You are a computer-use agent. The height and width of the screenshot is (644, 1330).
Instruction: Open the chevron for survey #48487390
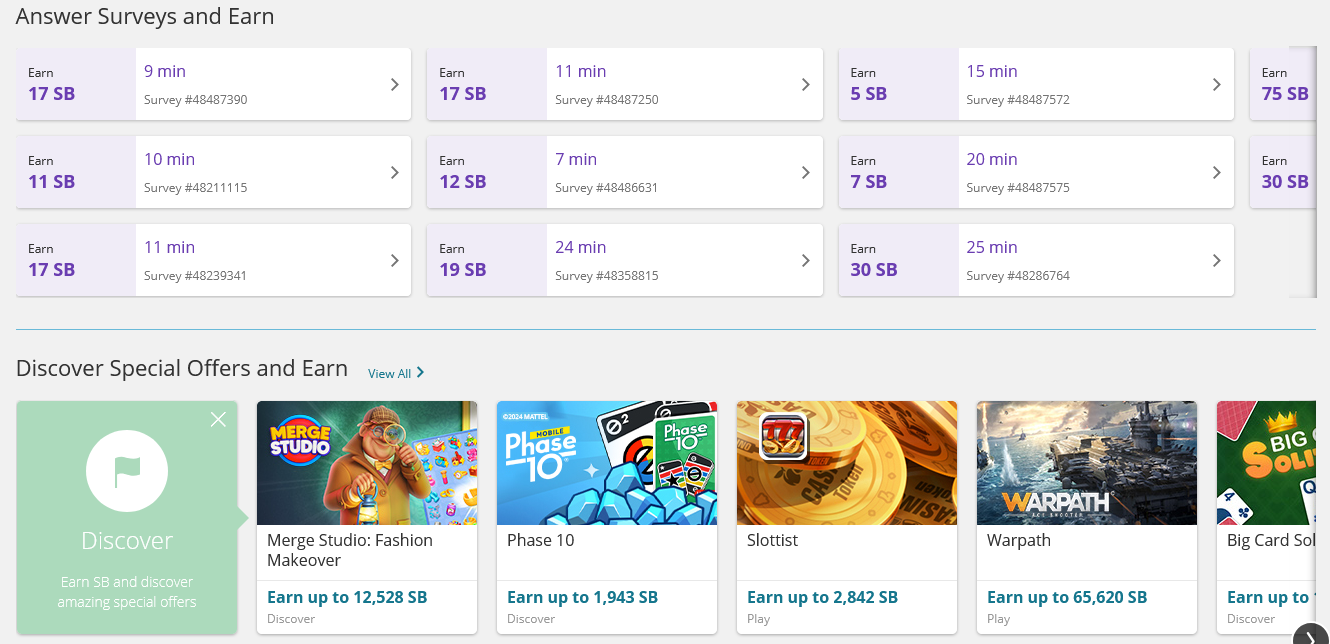(x=394, y=85)
